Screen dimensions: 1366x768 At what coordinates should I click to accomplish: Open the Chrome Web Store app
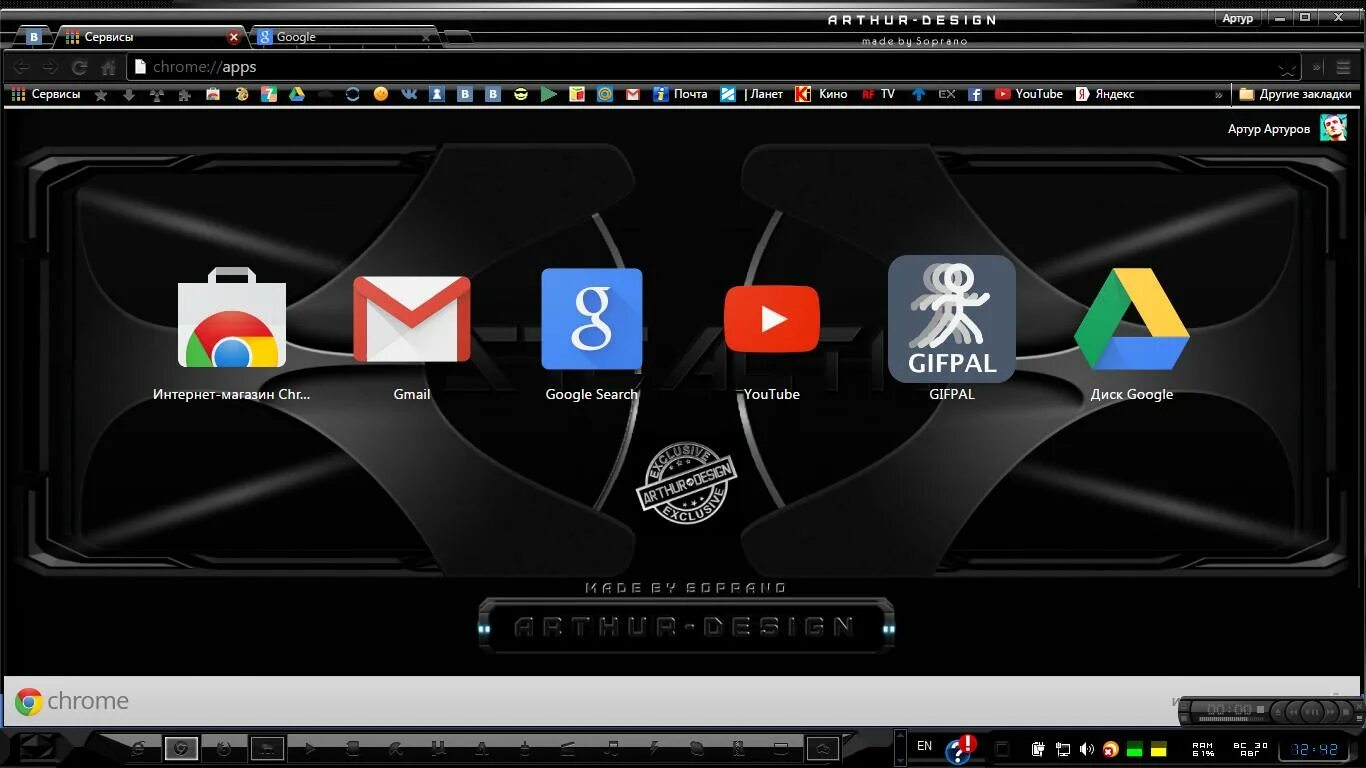[x=231, y=318]
